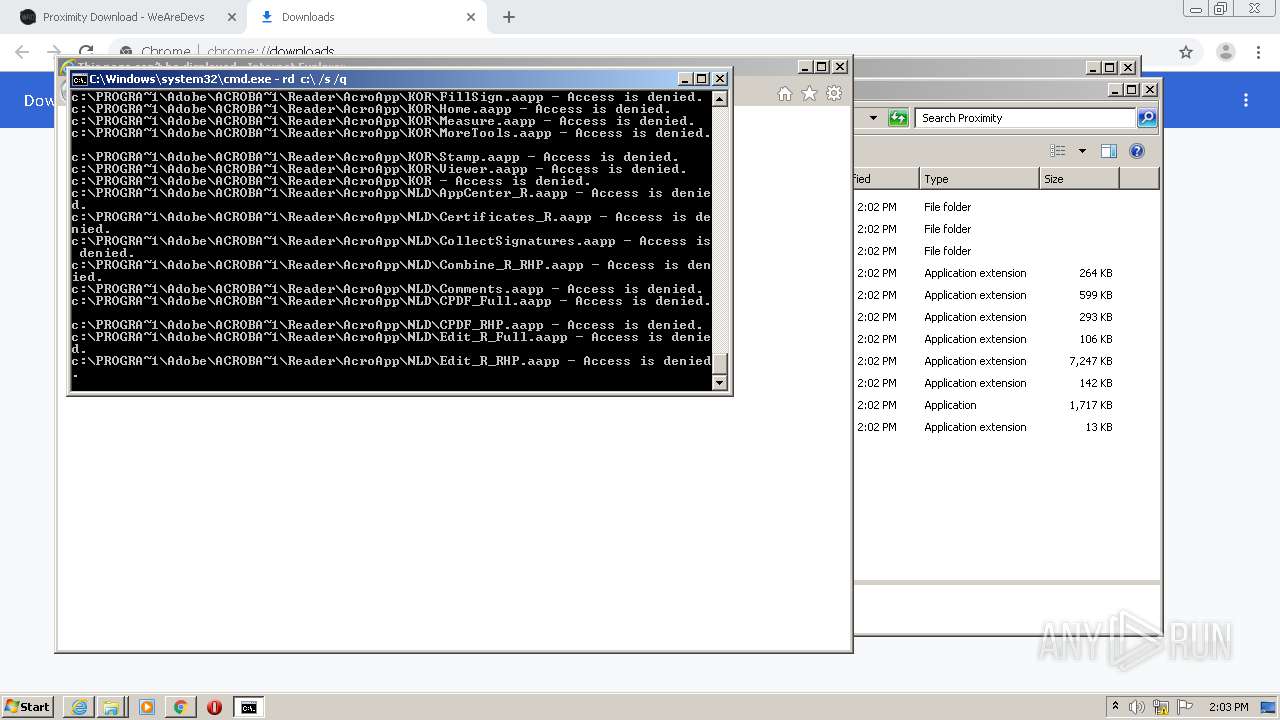Viewport: 1280px width, 720px height.
Task: Maximize the cmd.exe window
Action: tap(702, 79)
